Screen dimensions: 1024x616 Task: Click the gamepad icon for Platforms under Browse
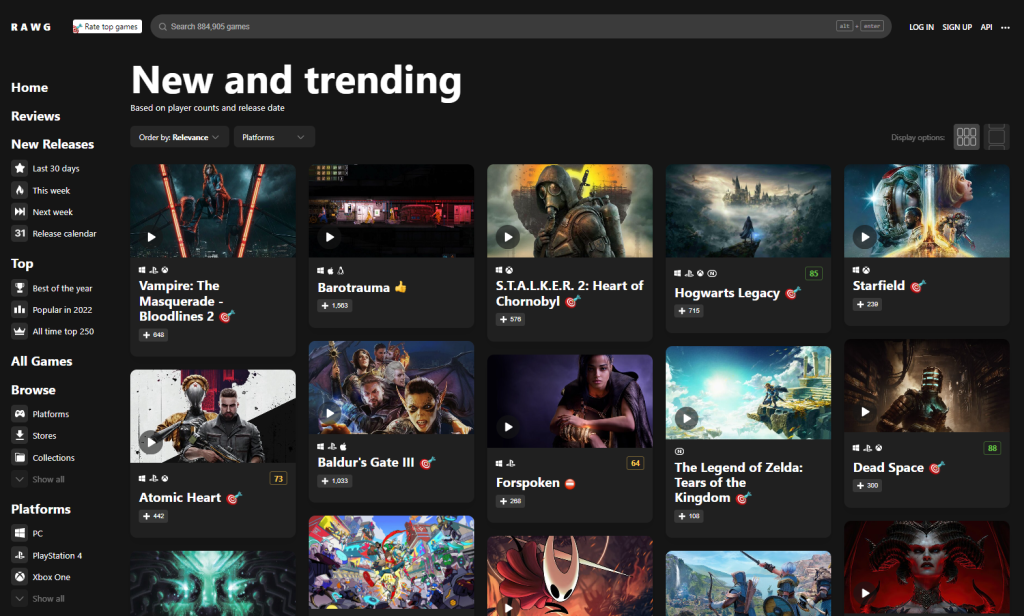point(20,413)
